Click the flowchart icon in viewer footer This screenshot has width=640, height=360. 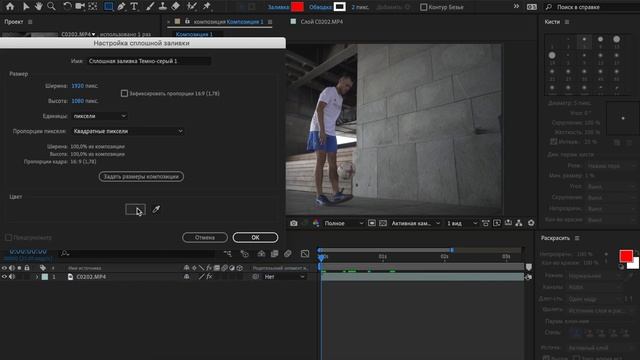[x=519, y=223]
